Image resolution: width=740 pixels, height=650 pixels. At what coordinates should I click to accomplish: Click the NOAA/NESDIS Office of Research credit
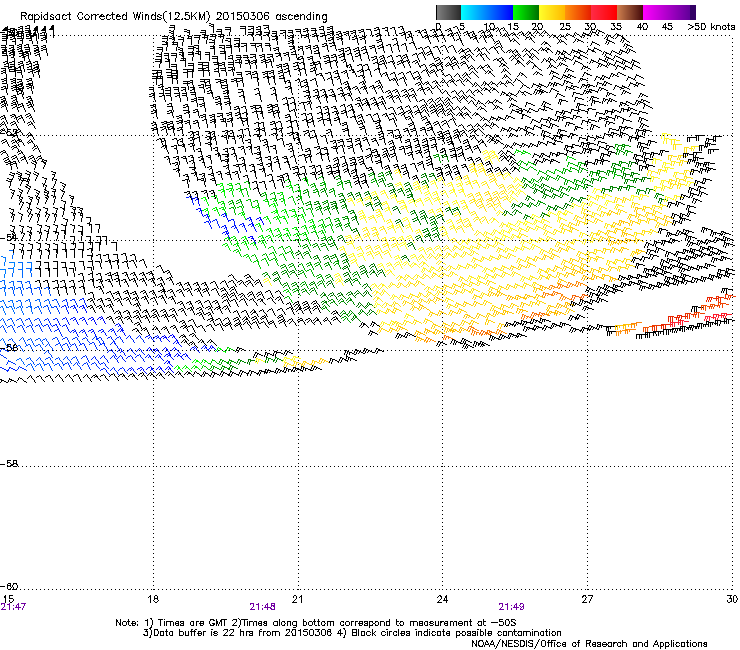pyautogui.click(x=589, y=644)
